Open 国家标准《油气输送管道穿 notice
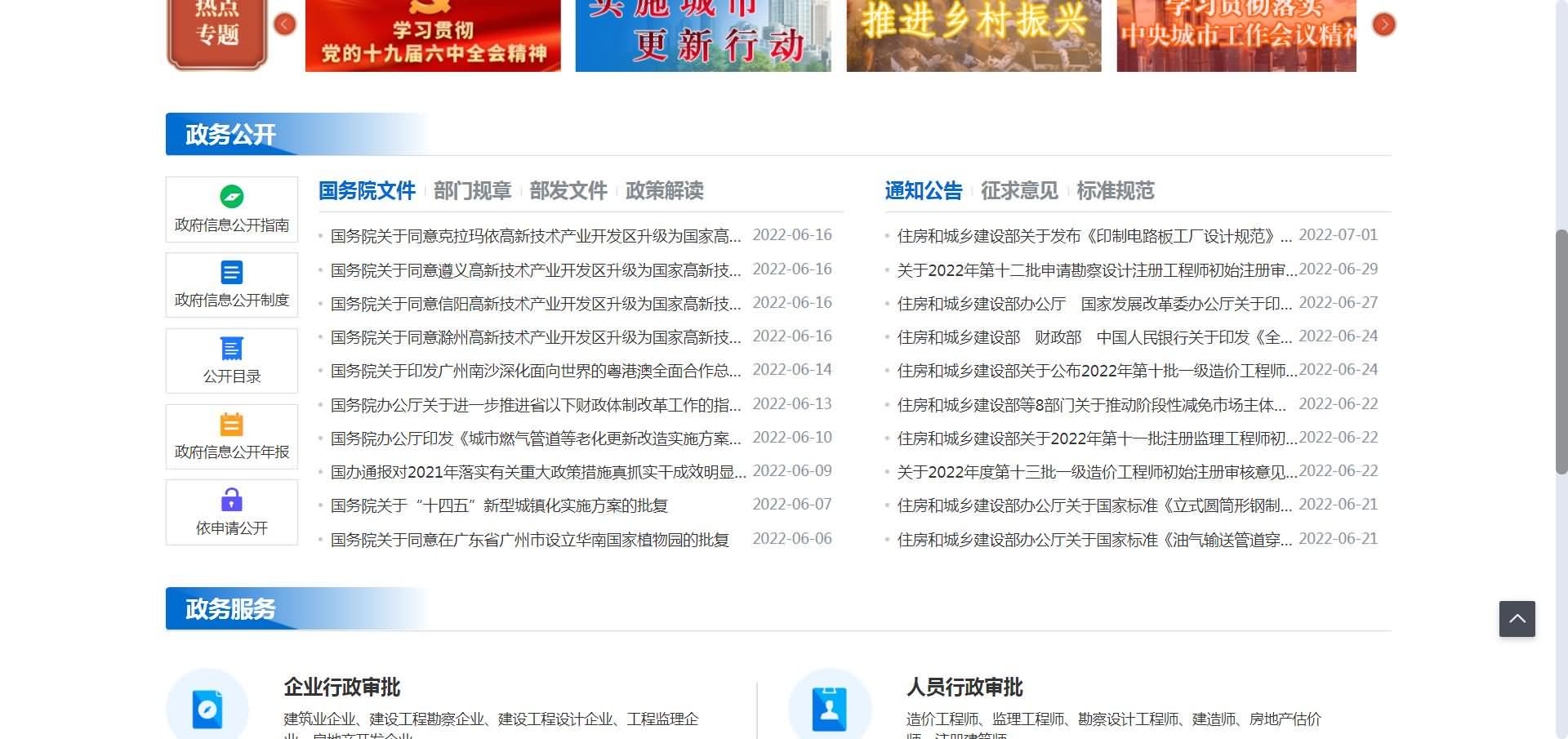The width and height of the screenshot is (1568, 739). pyautogui.click(x=1094, y=540)
